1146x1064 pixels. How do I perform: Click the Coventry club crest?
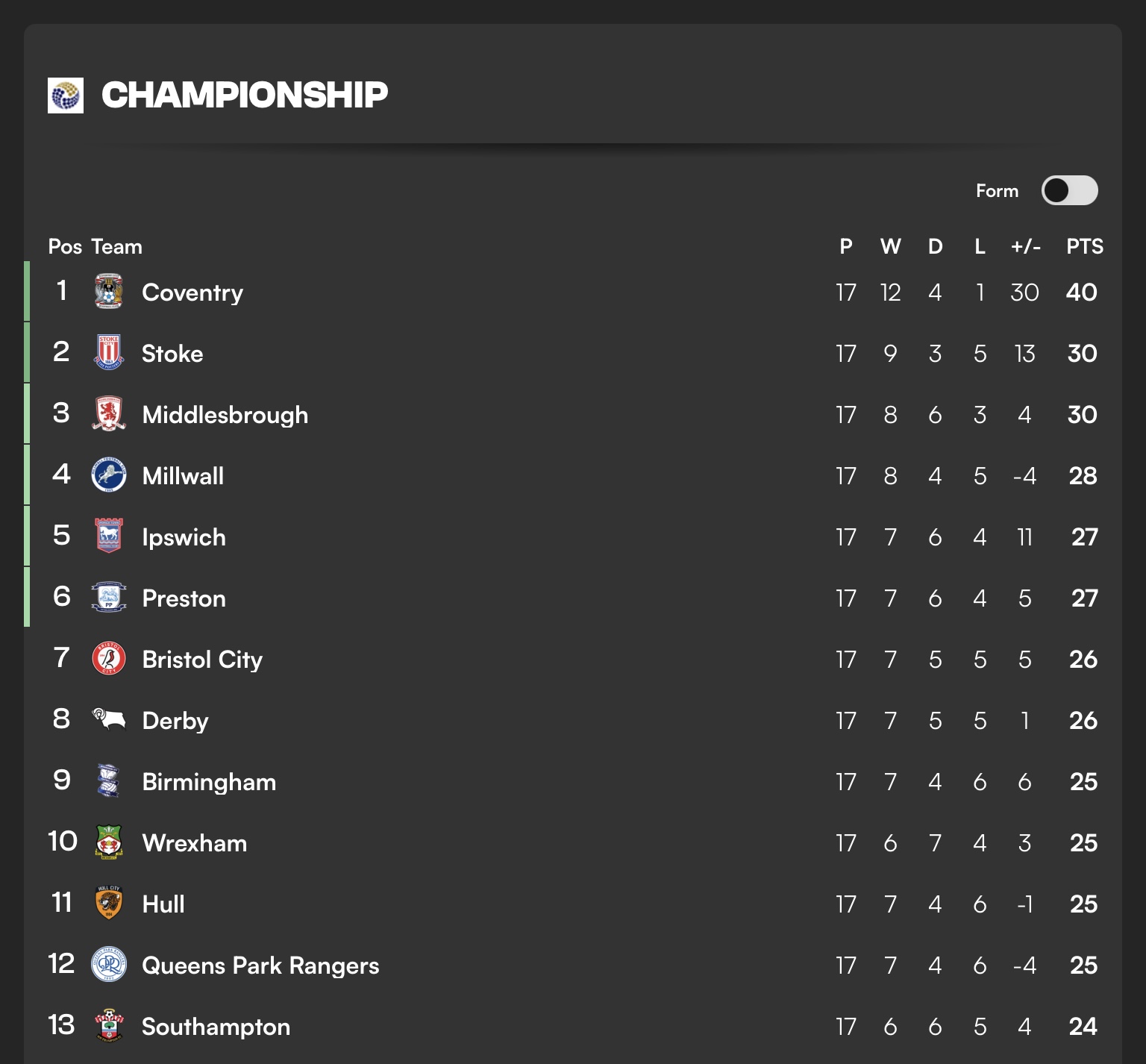pyautogui.click(x=109, y=292)
